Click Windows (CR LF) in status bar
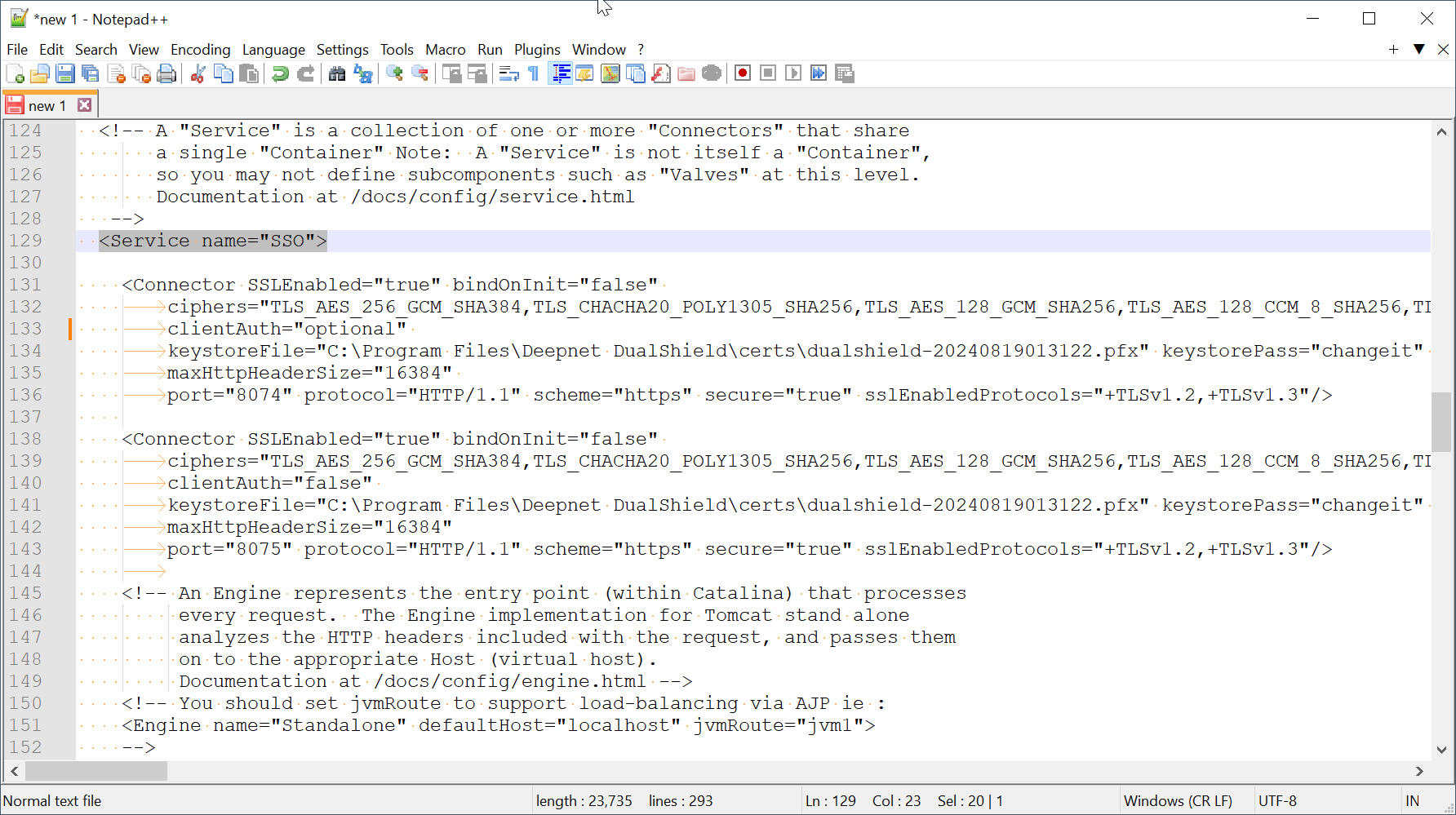1456x815 pixels. [1177, 800]
